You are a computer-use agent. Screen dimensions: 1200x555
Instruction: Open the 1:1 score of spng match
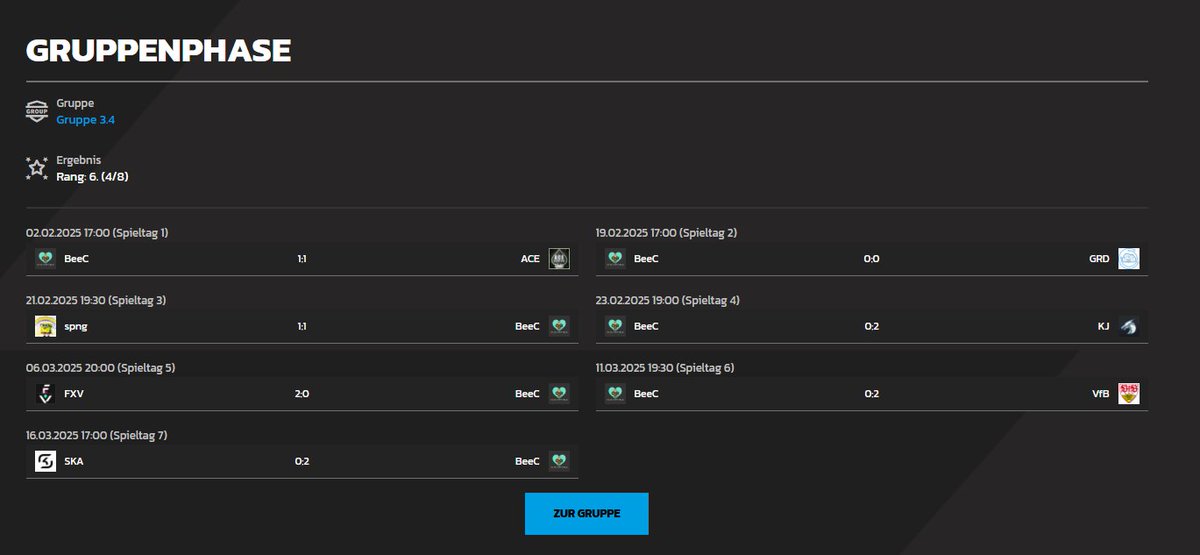coord(302,326)
